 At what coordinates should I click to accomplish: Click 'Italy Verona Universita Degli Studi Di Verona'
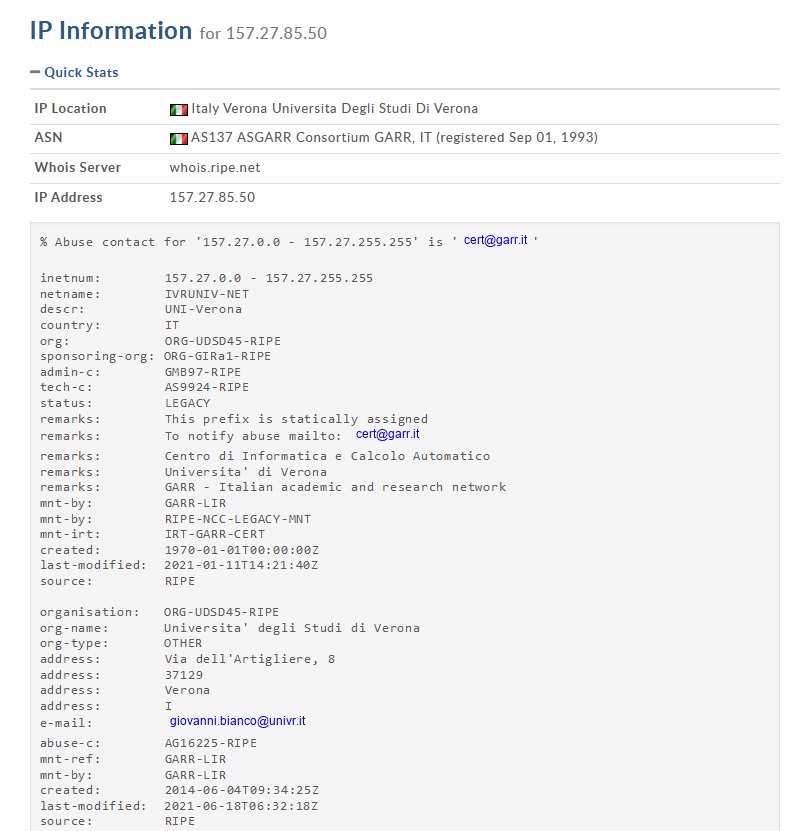334,109
